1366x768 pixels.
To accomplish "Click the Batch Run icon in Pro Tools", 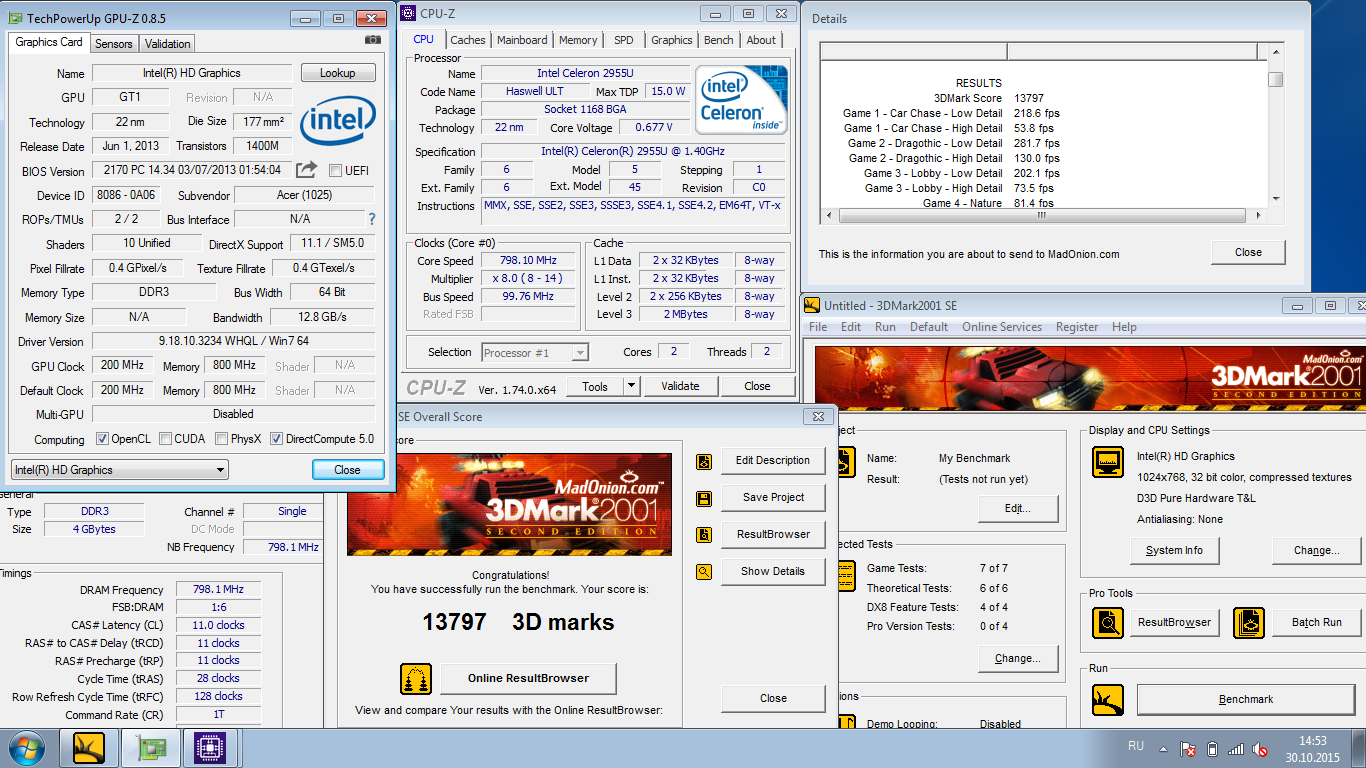I will (1248, 622).
